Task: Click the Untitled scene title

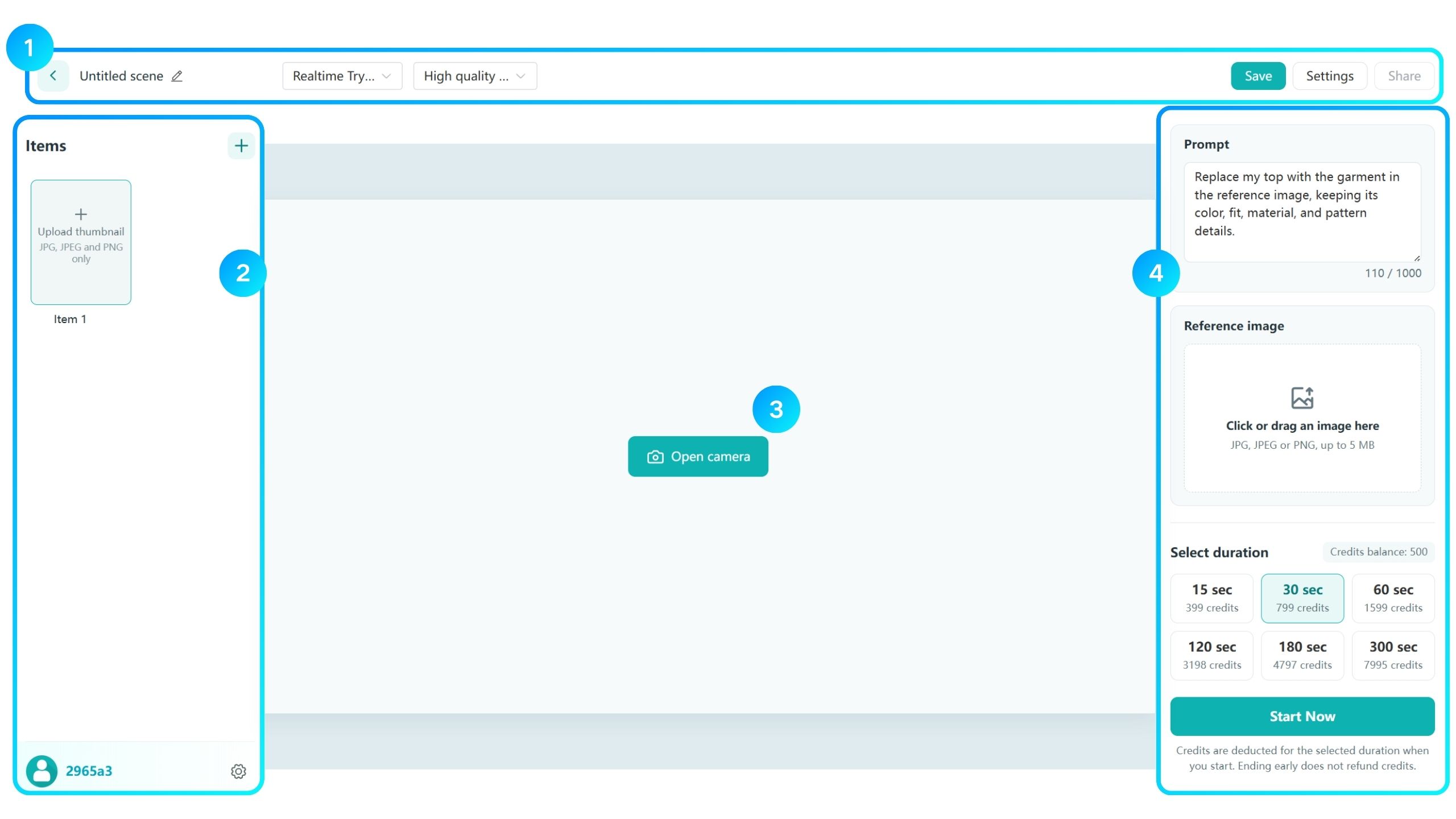Action: 121,76
